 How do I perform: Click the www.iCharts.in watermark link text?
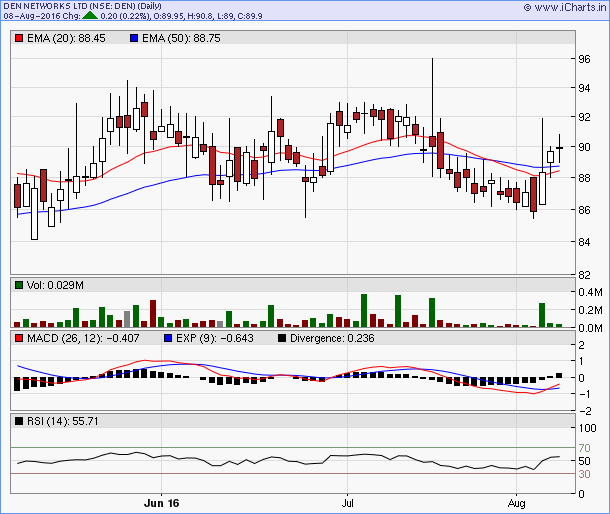pyautogui.click(x=570, y=7)
